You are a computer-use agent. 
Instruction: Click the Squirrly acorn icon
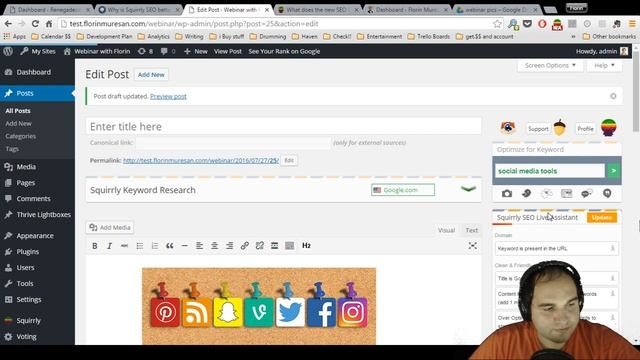tap(560, 128)
